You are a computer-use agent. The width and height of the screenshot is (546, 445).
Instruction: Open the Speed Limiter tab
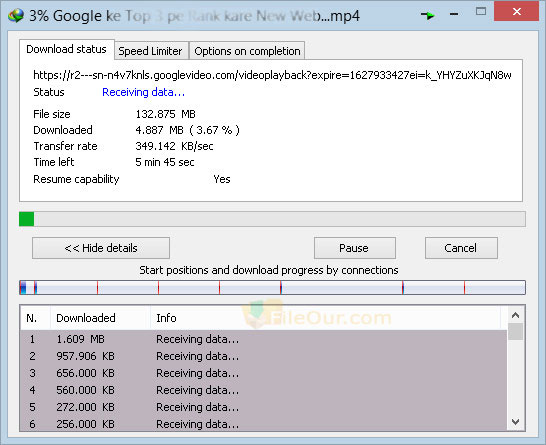click(x=150, y=51)
